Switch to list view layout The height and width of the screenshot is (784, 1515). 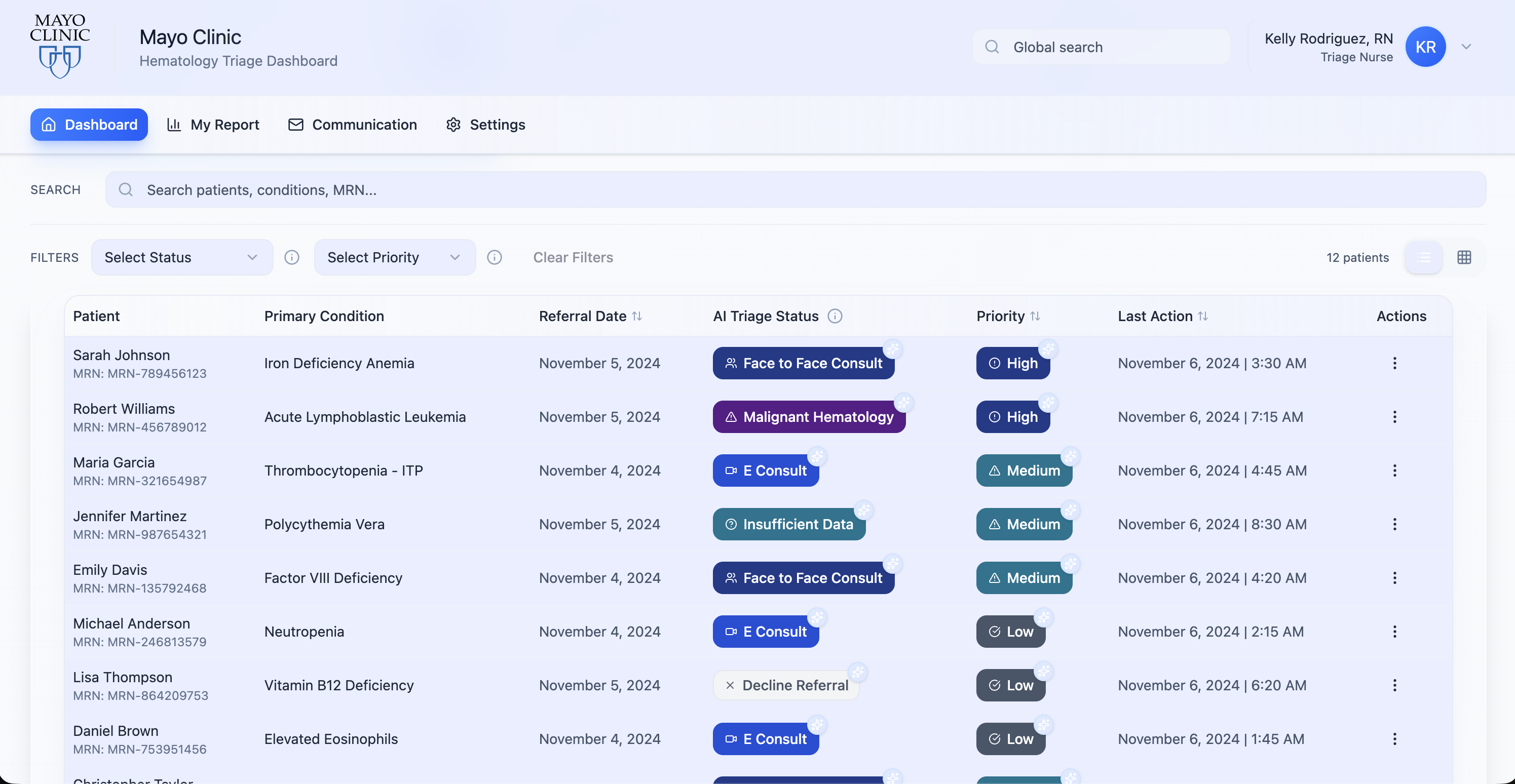coord(1423,257)
